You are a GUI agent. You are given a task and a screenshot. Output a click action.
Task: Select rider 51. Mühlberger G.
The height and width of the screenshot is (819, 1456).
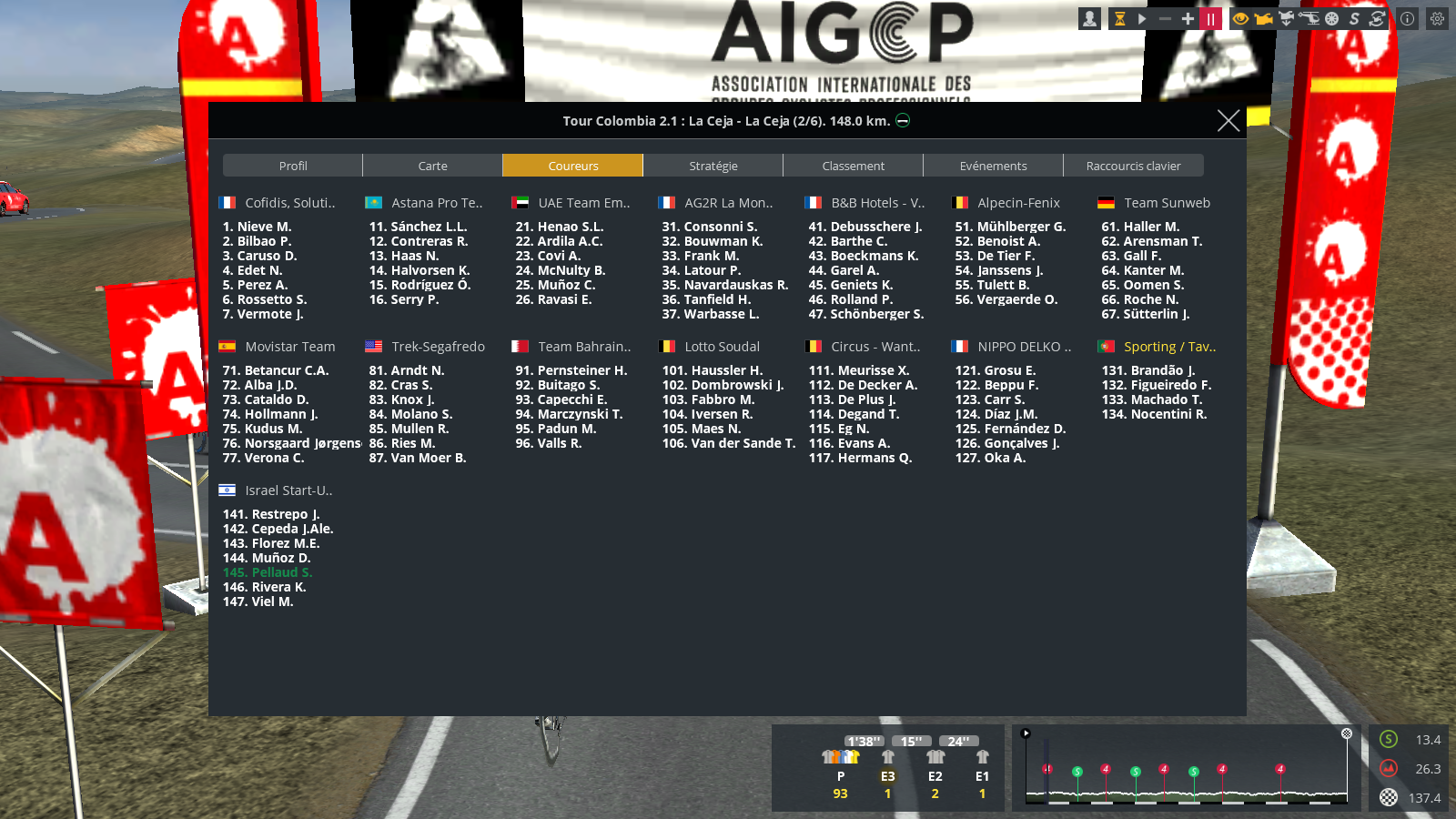[1010, 227]
